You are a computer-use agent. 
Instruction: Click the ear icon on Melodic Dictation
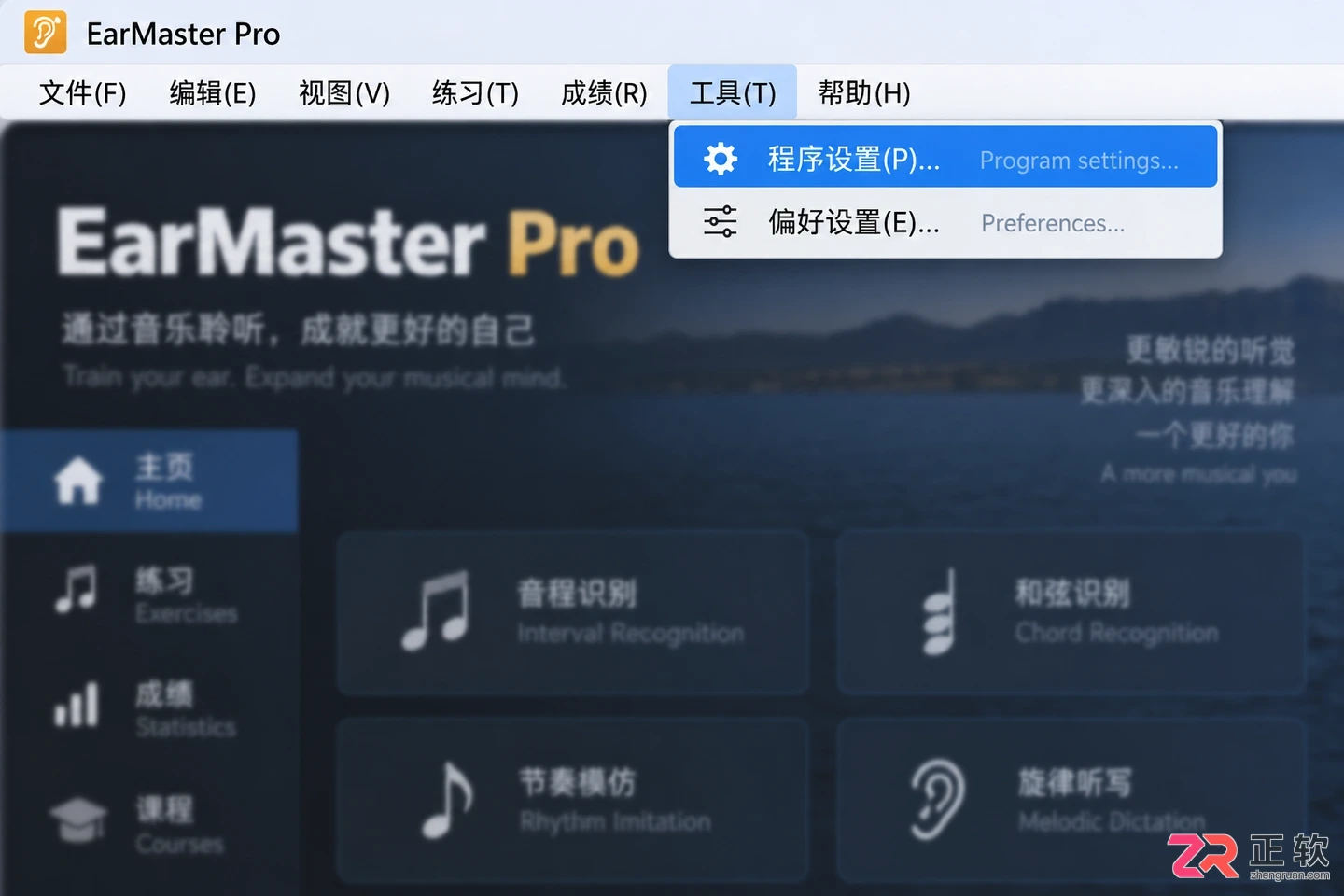[938, 800]
